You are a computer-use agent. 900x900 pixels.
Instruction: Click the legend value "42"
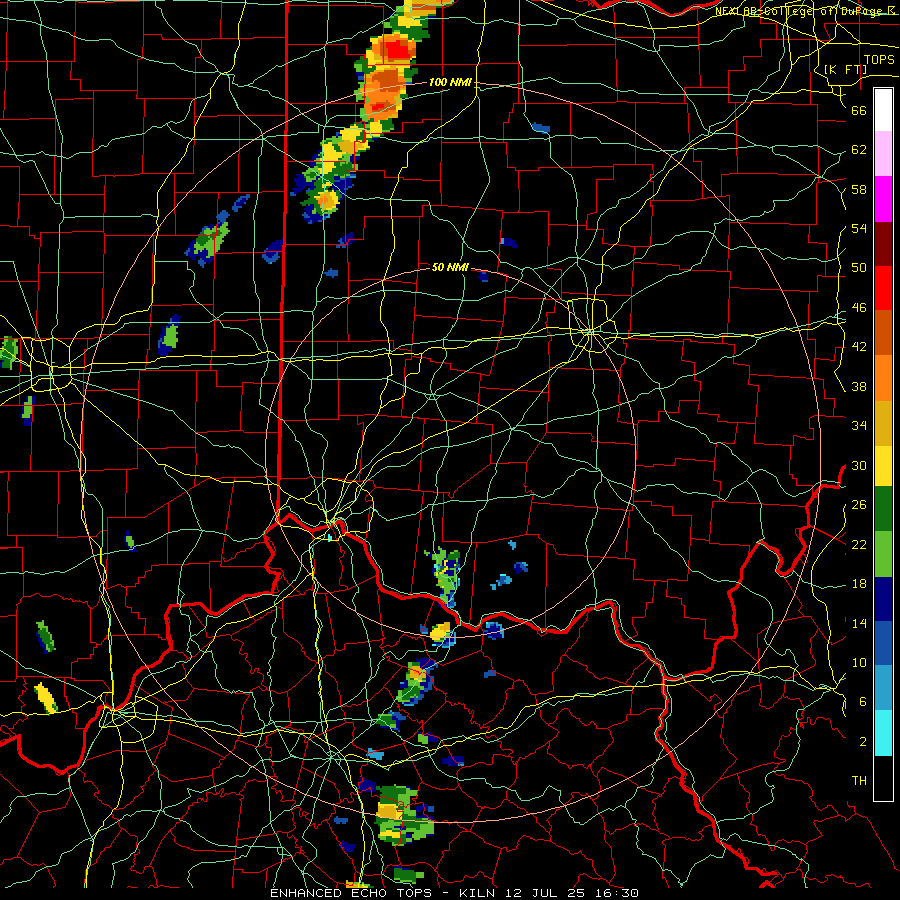click(x=859, y=347)
